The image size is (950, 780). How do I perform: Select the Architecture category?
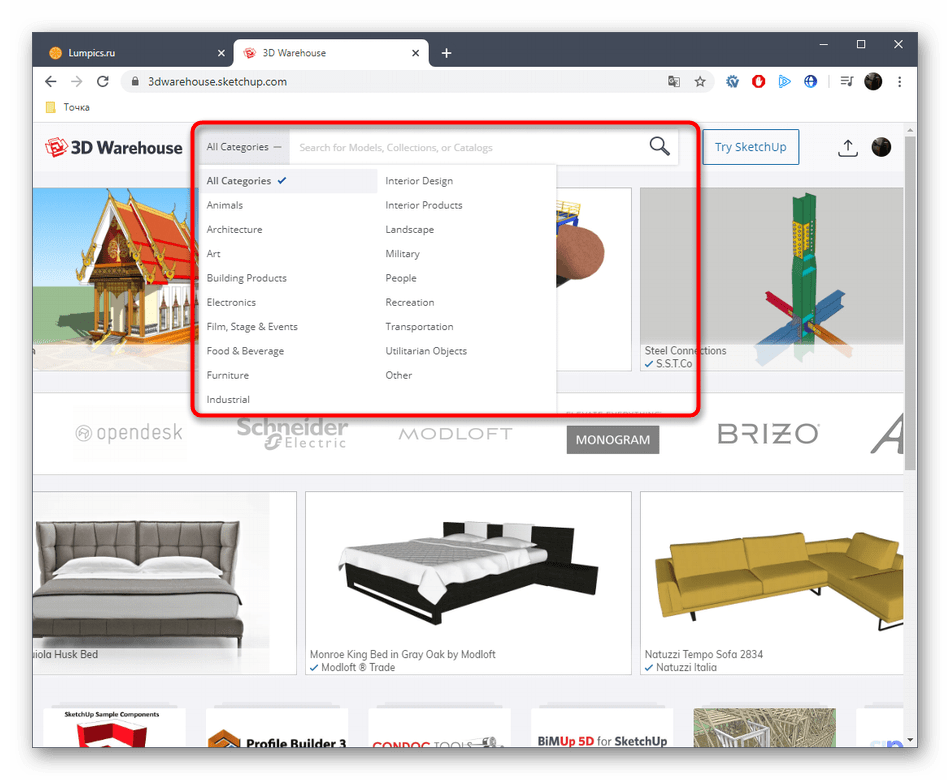234,230
